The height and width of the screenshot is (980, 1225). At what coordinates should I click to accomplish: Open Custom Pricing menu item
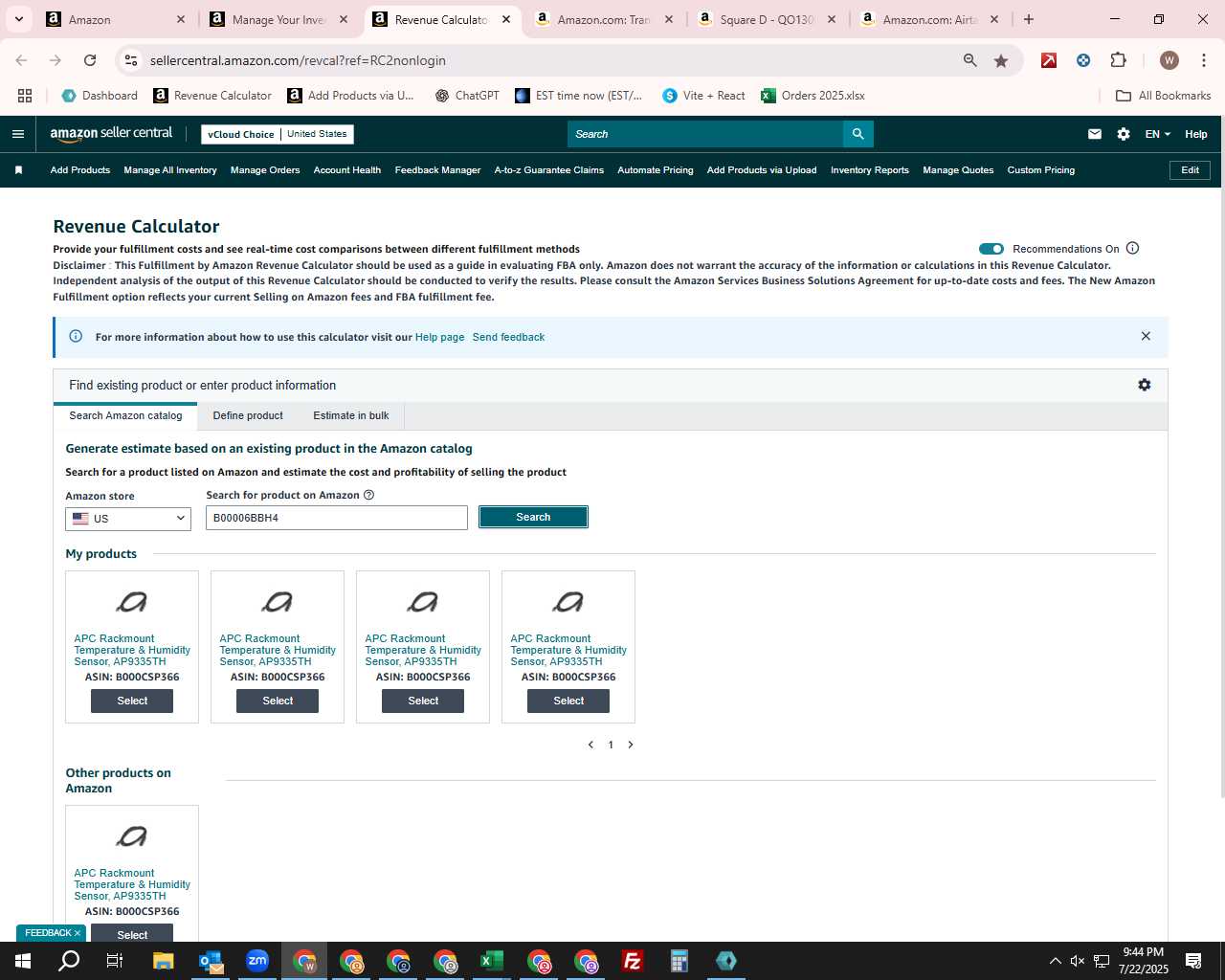[x=1041, y=170]
